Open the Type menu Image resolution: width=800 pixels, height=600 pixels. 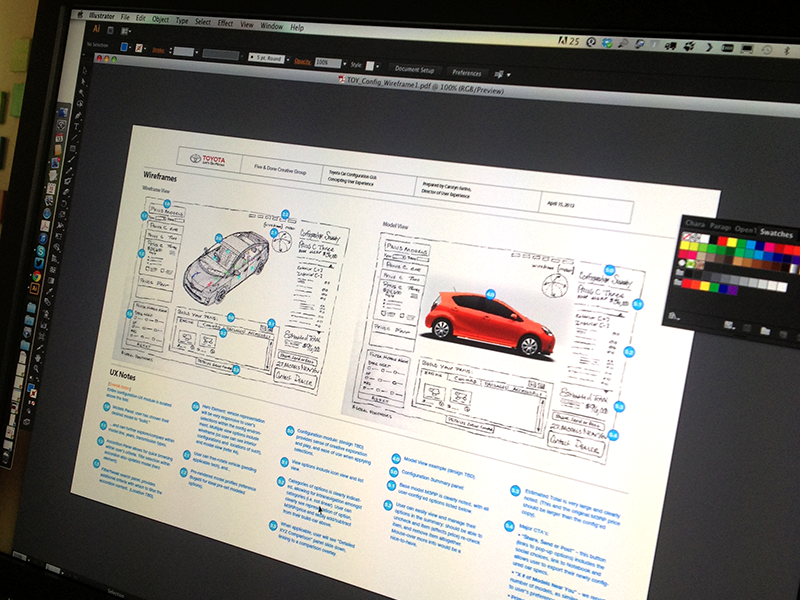click(182, 21)
